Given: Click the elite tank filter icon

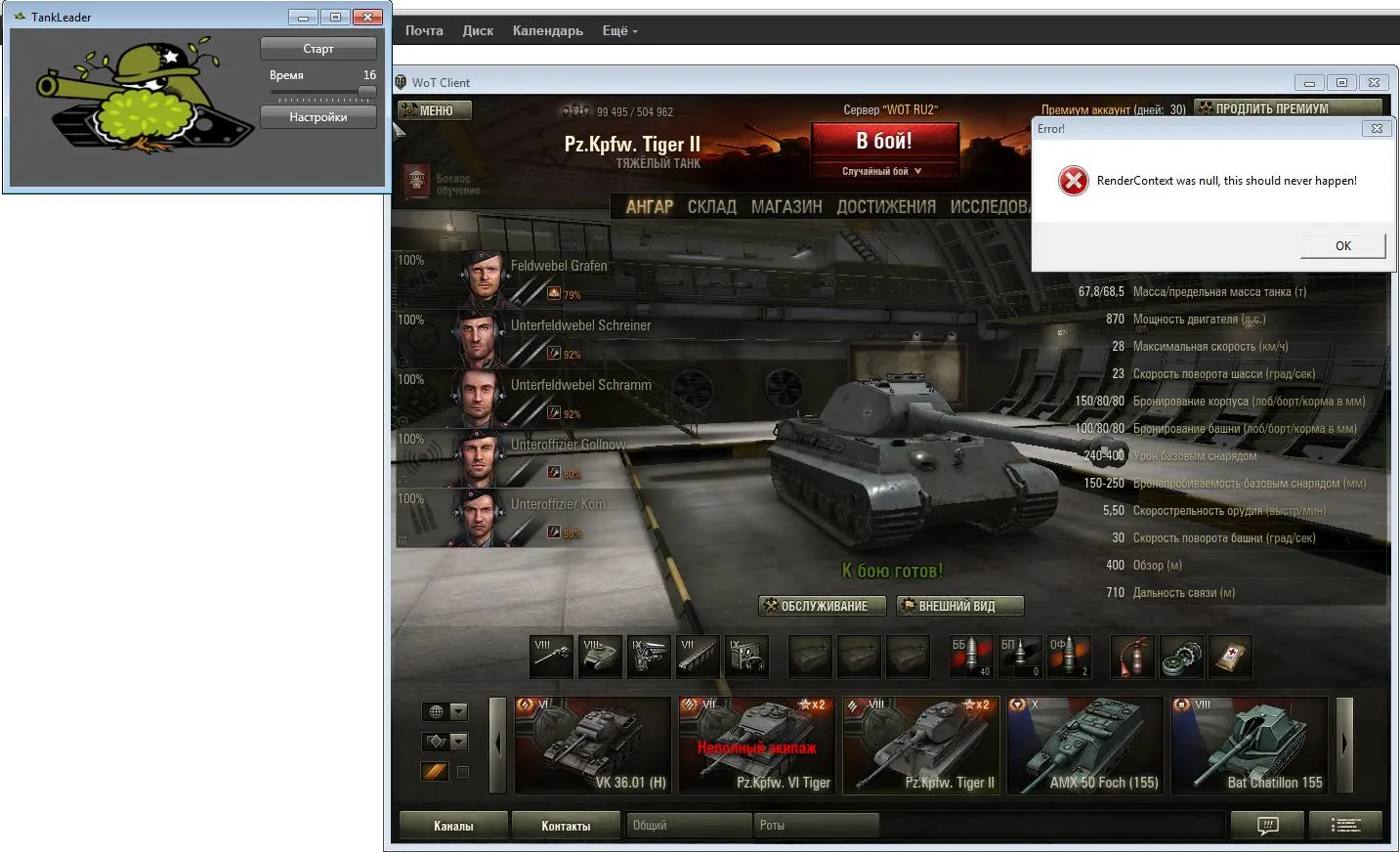Looking at the screenshot, I should pyautogui.click(x=435, y=771).
